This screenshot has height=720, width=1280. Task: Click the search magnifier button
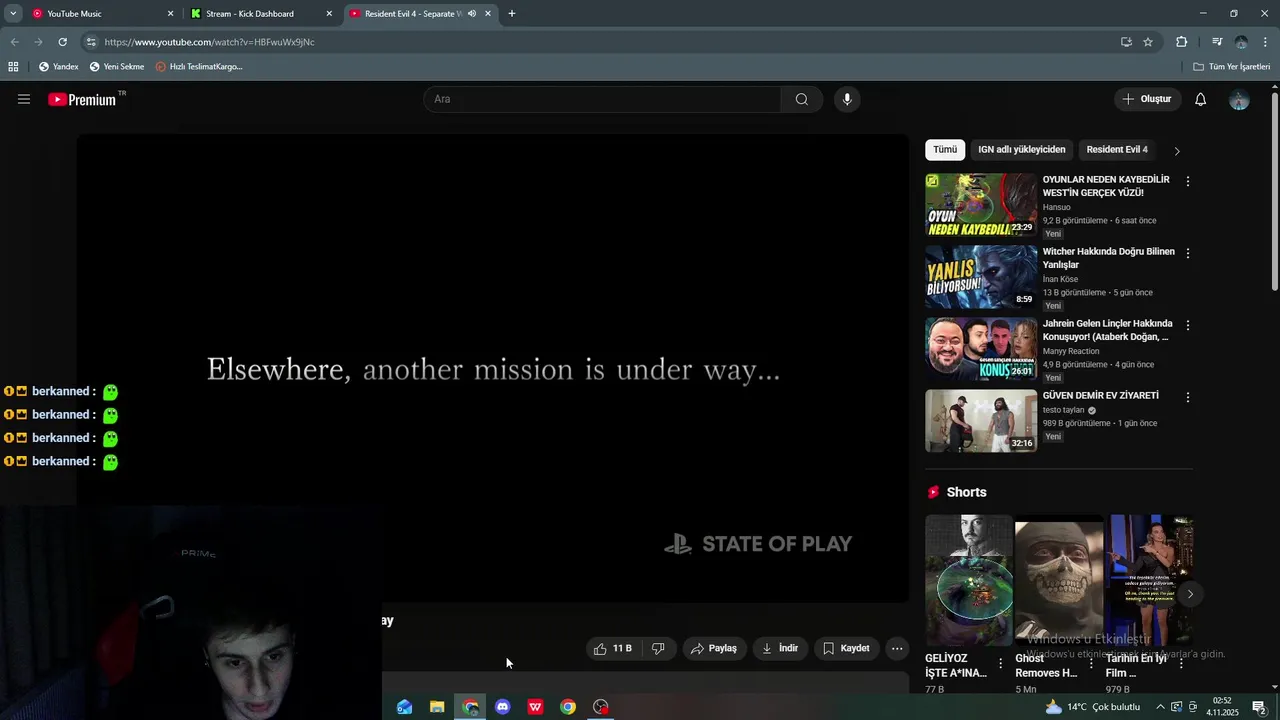802,99
